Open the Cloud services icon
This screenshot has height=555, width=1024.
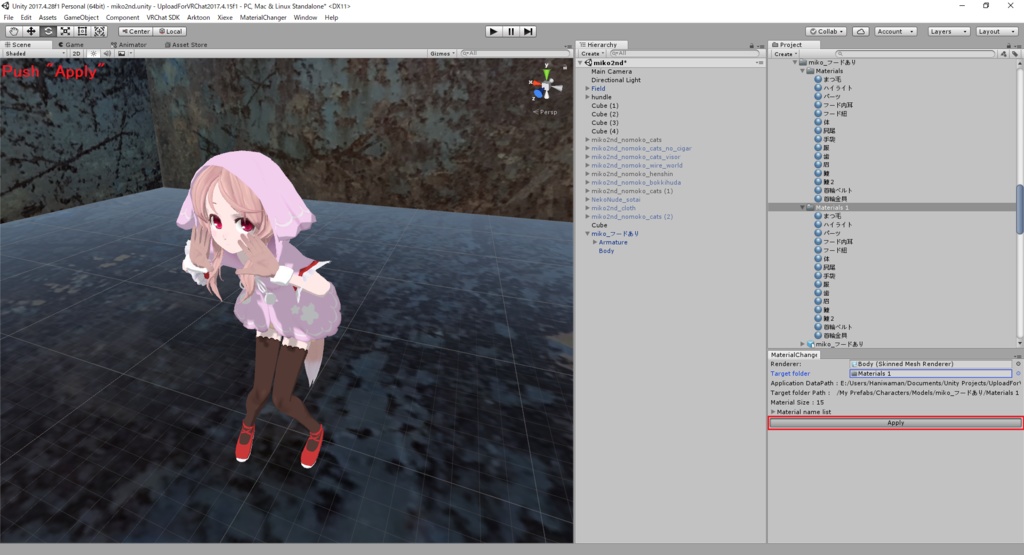(861, 31)
